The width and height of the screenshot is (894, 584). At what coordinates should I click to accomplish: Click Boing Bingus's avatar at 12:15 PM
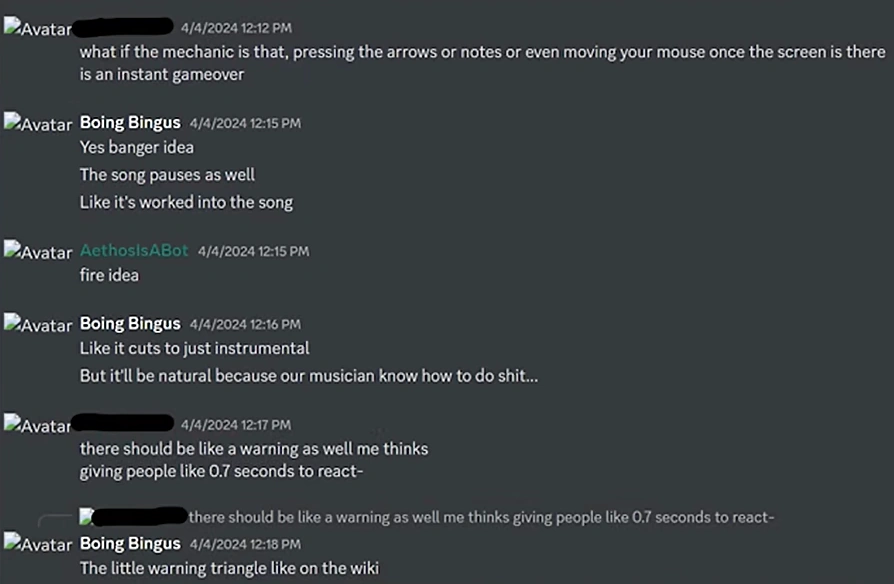click(x=37, y=124)
